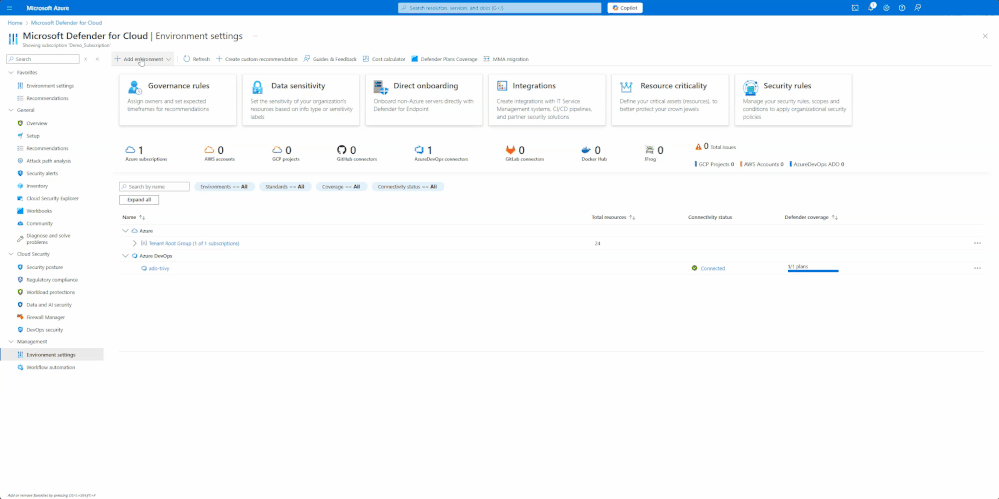This screenshot has width=999, height=499.
Task: Open Overview in the sidebar
Action: coord(36,123)
